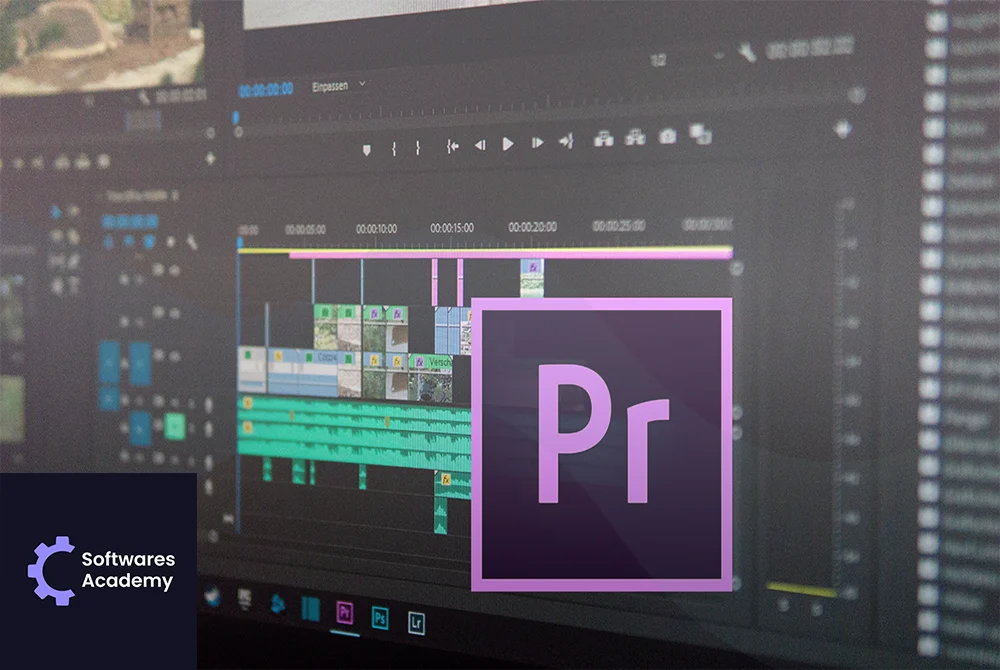Open Photoshop from the taskbar
Viewport: 1000px width, 670px height.
pos(380,617)
